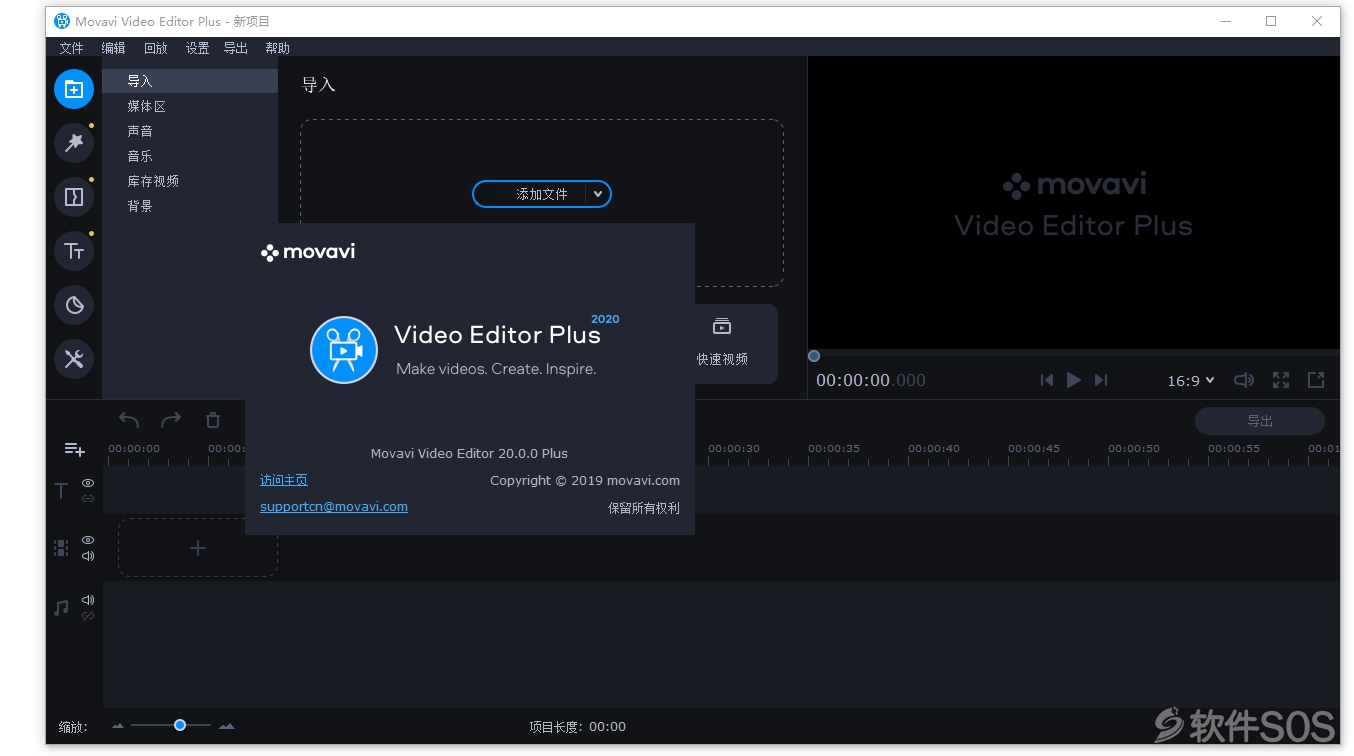Click the plus placeholder on video track

tap(198, 547)
